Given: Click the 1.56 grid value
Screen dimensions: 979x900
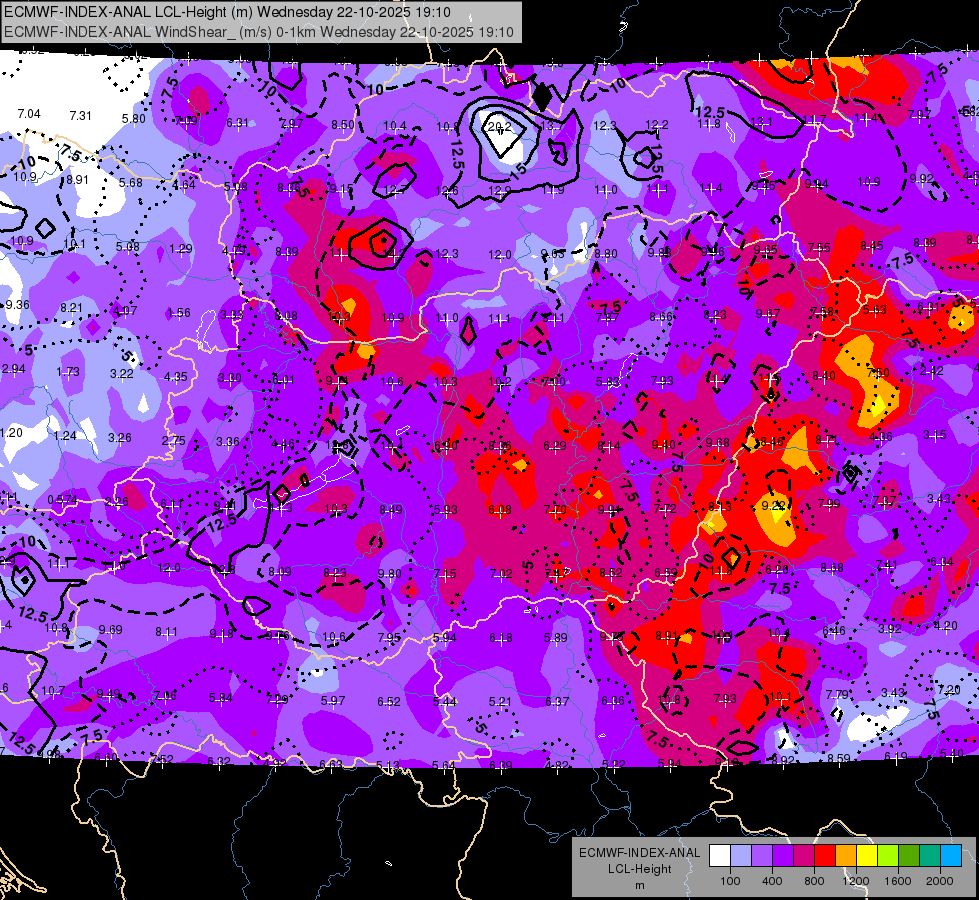Looking at the screenshot, I should click(179, 312).
